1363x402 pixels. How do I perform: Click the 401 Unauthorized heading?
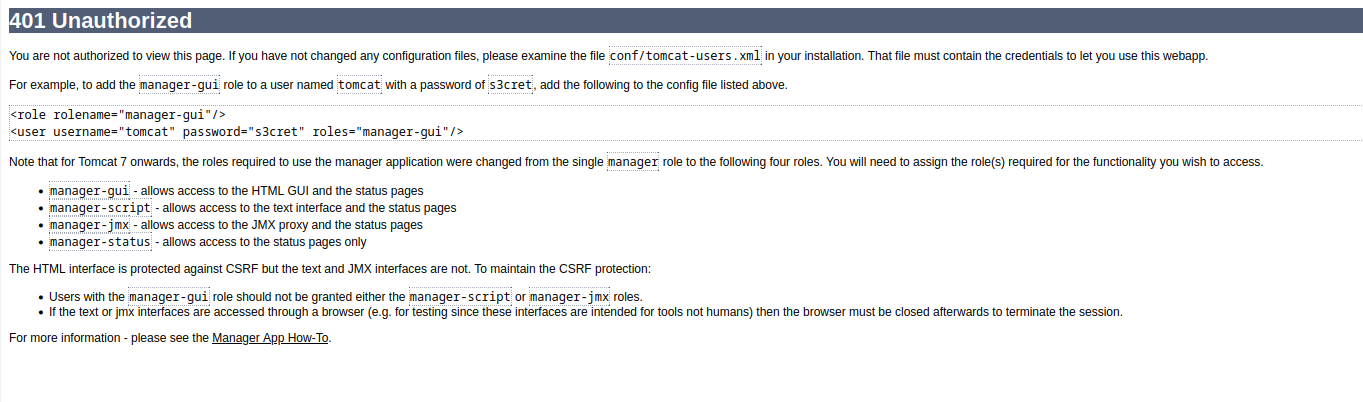100,21
